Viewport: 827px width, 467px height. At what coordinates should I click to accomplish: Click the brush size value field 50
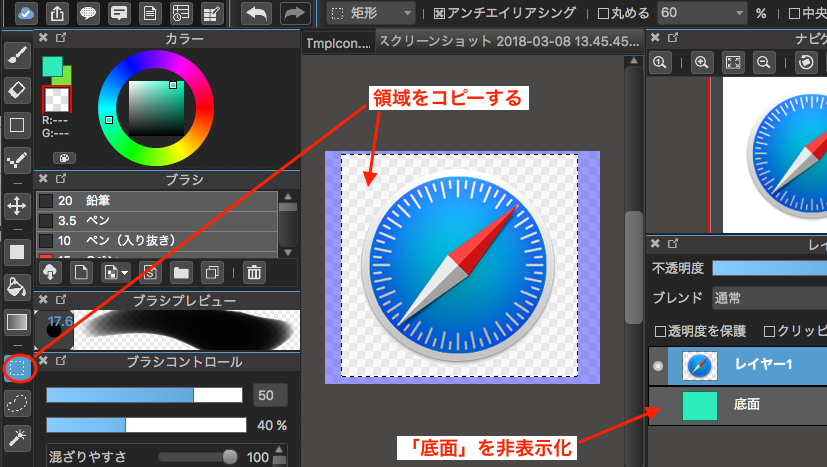point(270,395)
